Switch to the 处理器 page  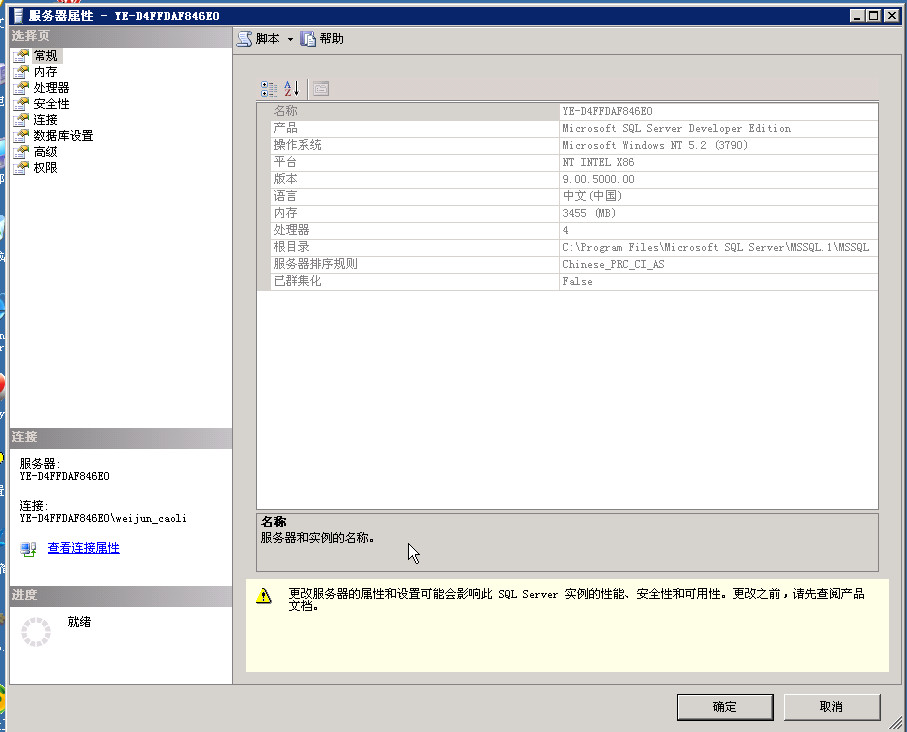point(51,88)
